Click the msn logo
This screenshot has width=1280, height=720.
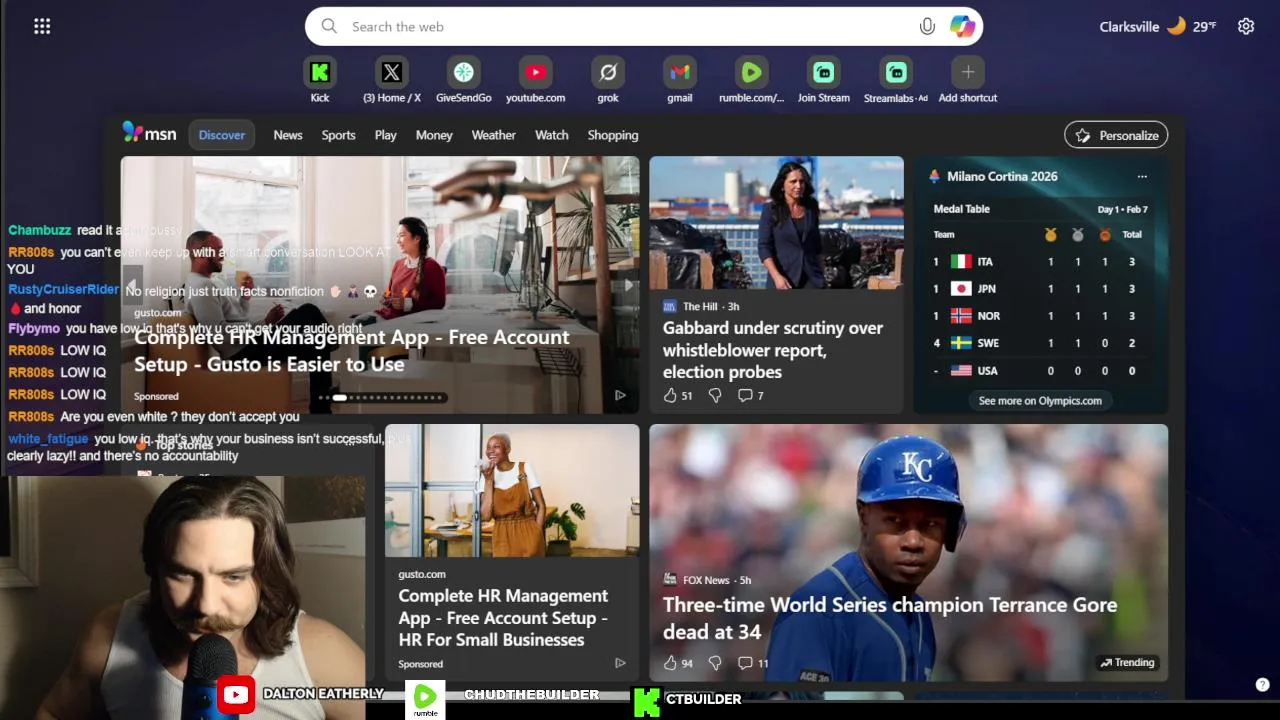click(x=149, y=133)
